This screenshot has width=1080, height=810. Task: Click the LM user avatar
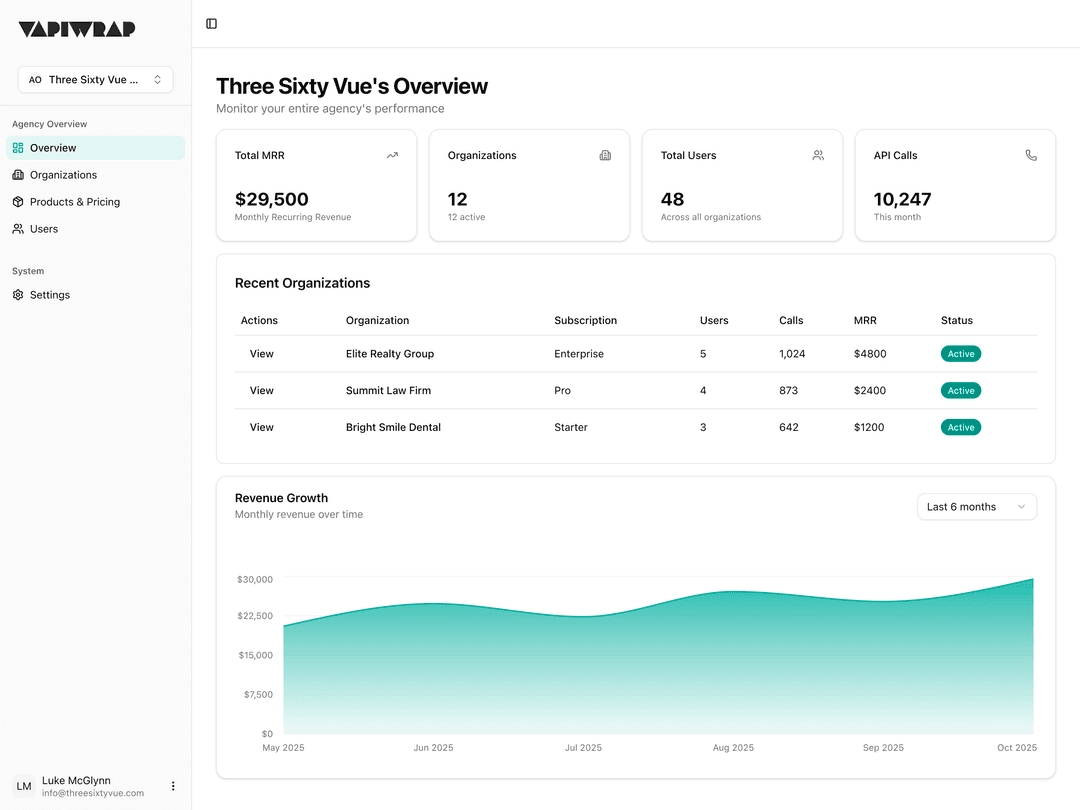(24, 786)
